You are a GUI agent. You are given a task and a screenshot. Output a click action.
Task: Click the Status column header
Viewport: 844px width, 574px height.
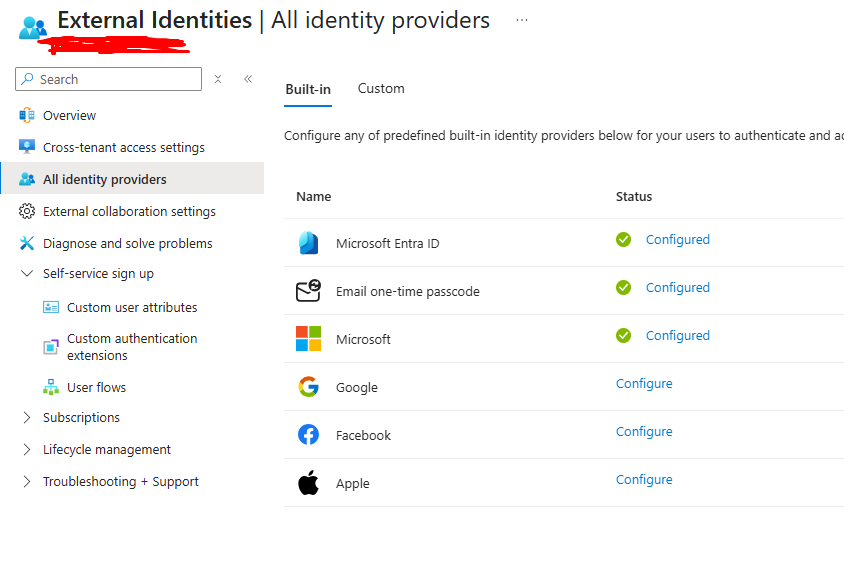click(x=634, y=197)
